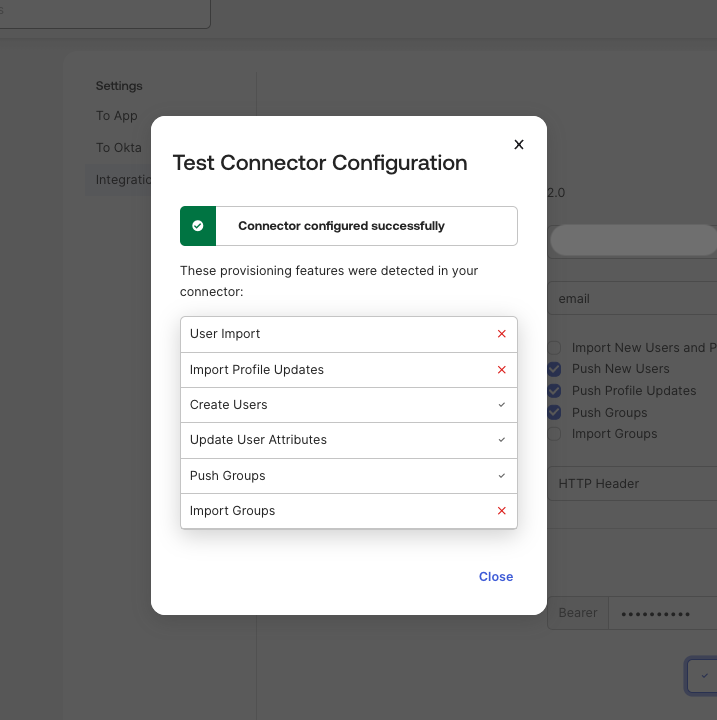
Task: Close the dialog with the X icon
Action: (519, 145)
